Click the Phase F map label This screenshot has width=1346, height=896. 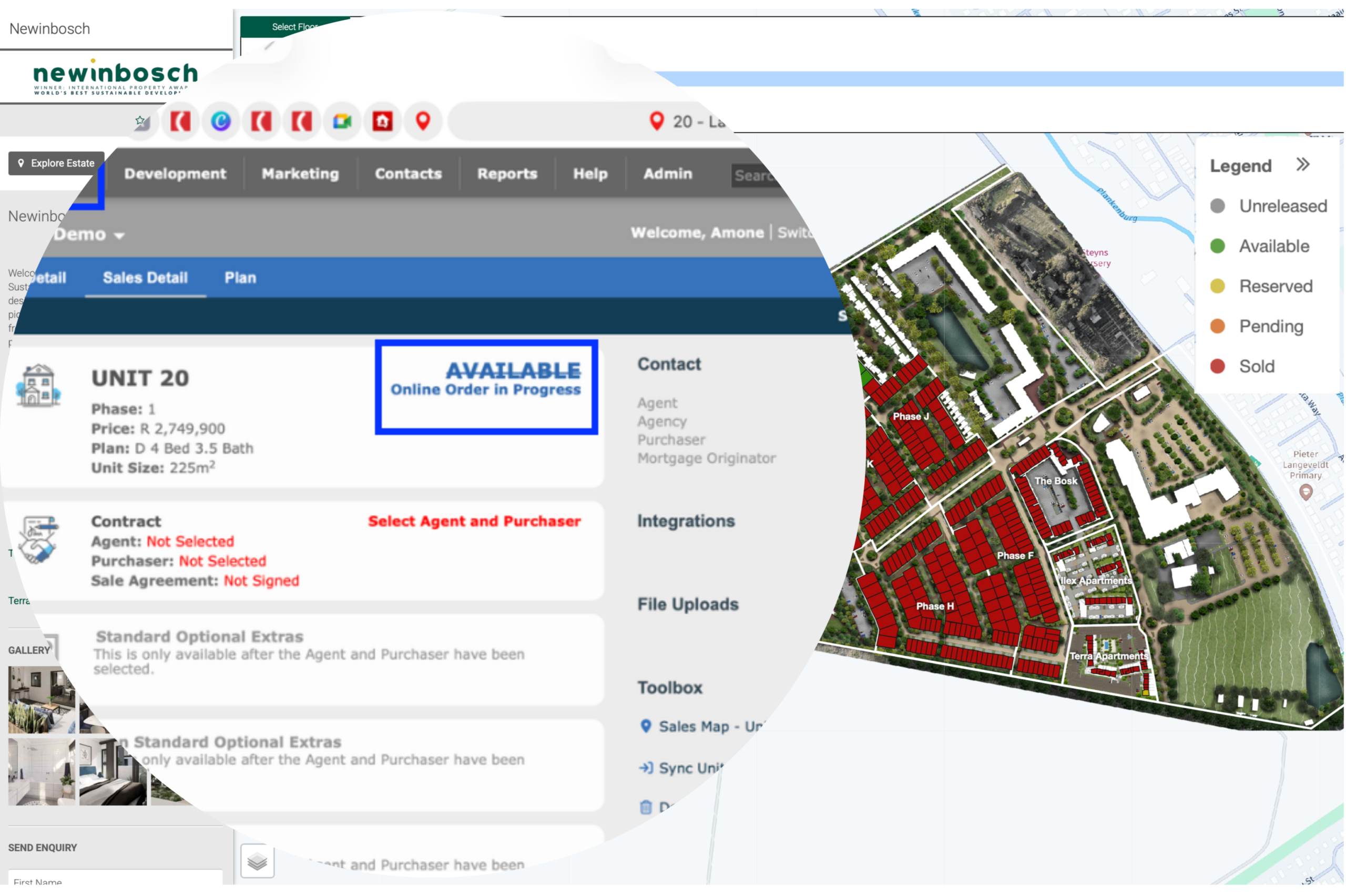click(1015, 556)
